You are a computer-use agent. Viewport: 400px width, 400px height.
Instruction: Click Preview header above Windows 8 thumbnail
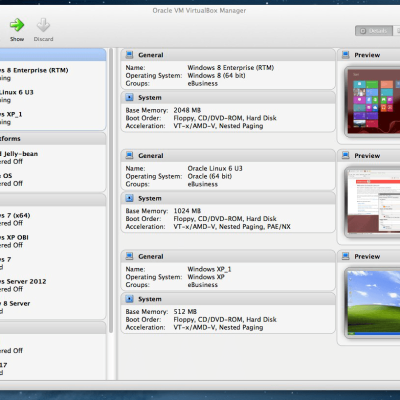pos(369,55)
